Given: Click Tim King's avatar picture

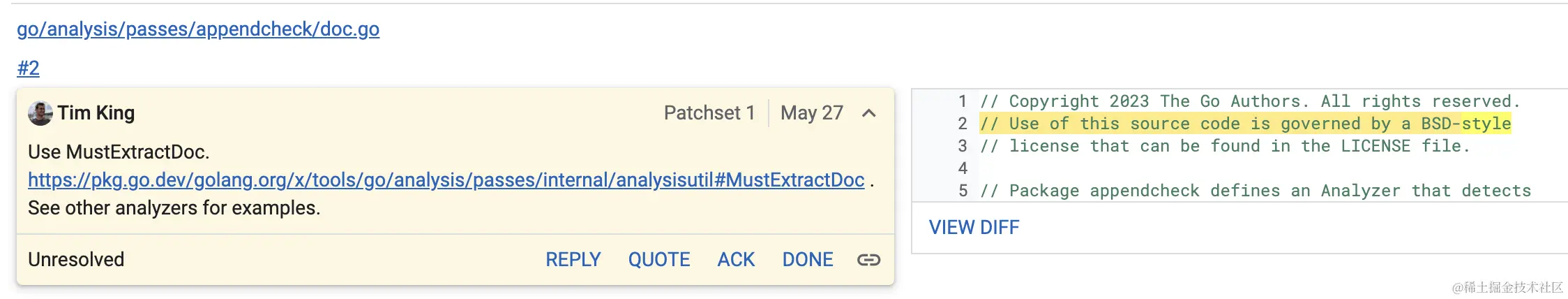Looking at the screenshot, I should pos(40,113).
